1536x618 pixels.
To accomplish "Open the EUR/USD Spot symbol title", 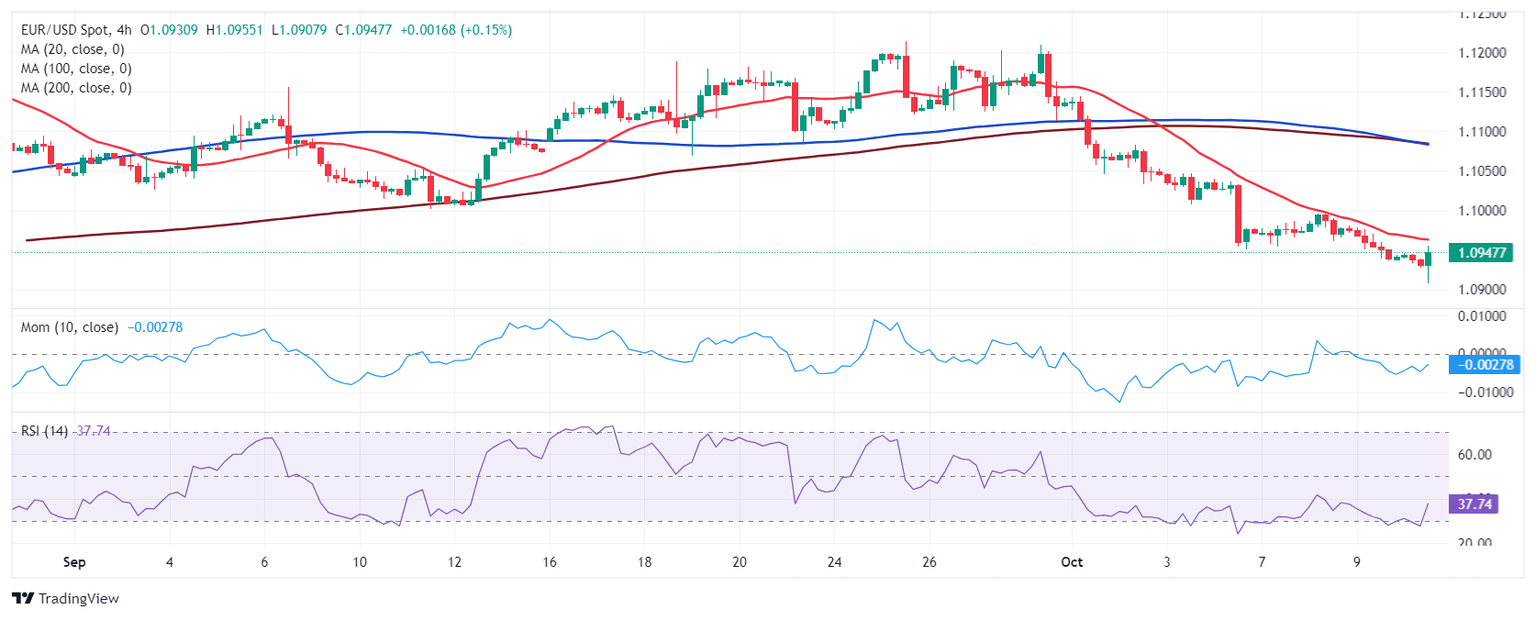I will coord(65,31).
